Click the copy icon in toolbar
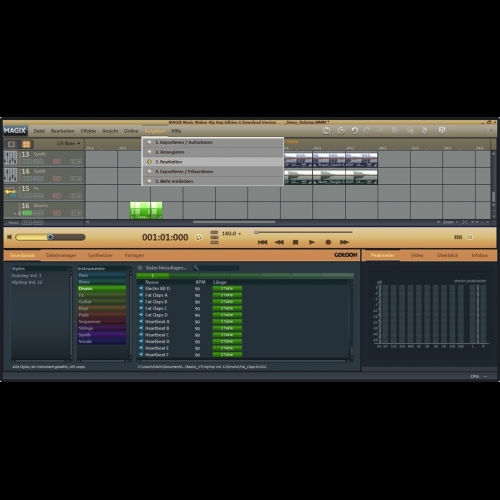 pyautogui.click(x=395, y=131)
